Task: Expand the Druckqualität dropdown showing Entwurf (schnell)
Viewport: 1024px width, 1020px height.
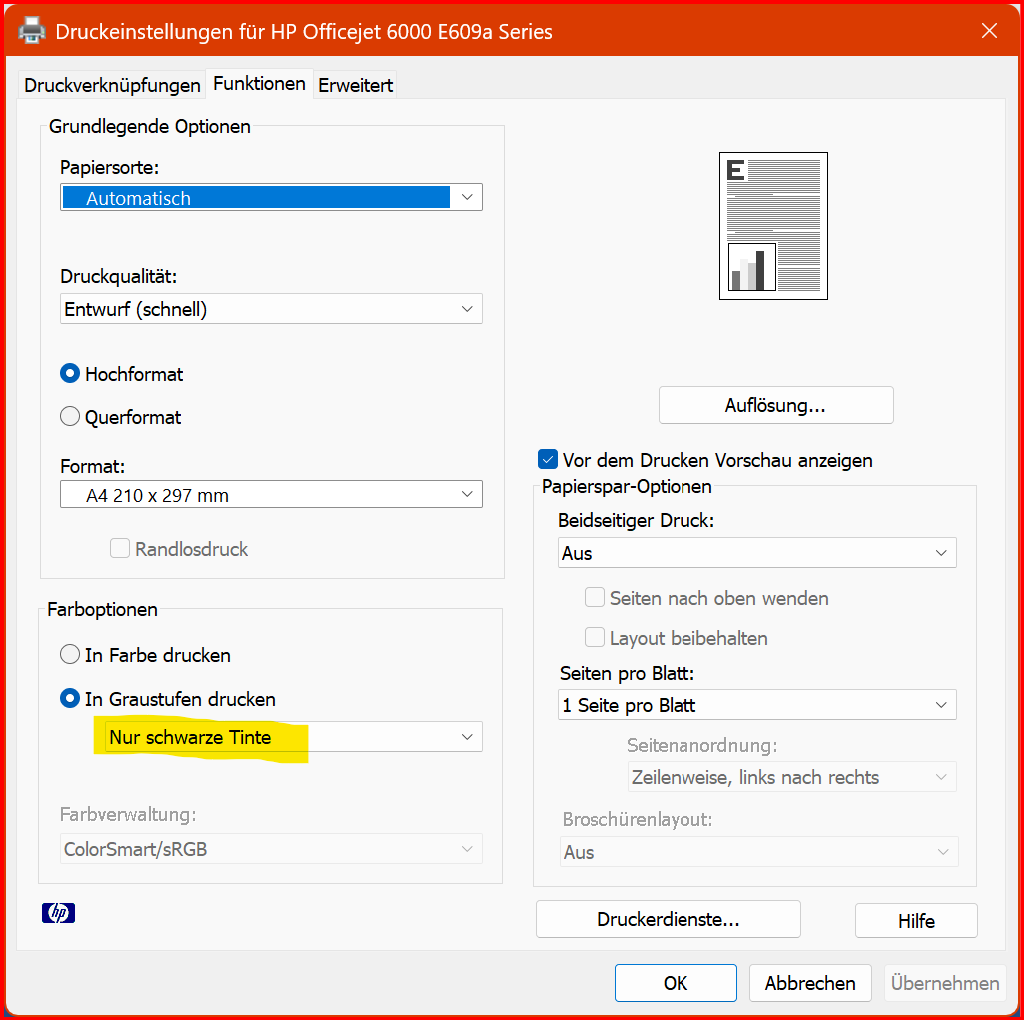Action: click(x=271, y=309)
